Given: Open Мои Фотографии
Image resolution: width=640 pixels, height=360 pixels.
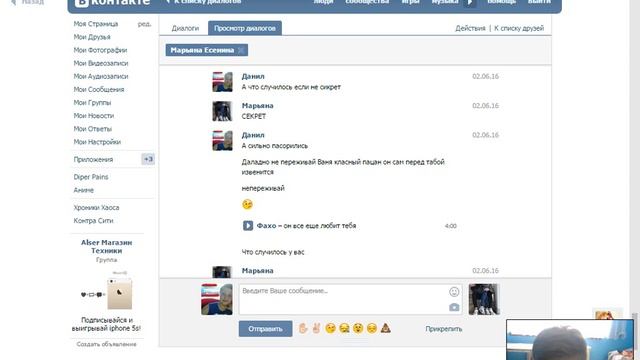Looking at the screenshot, I should (100, 50).
